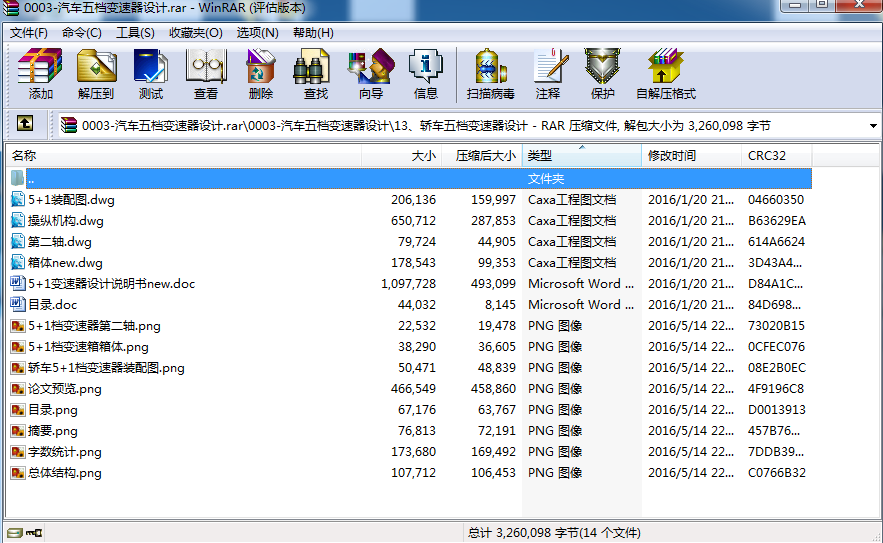Click size value 1,097,728
This screenshot has height=543, width=883.
(408, 284)
